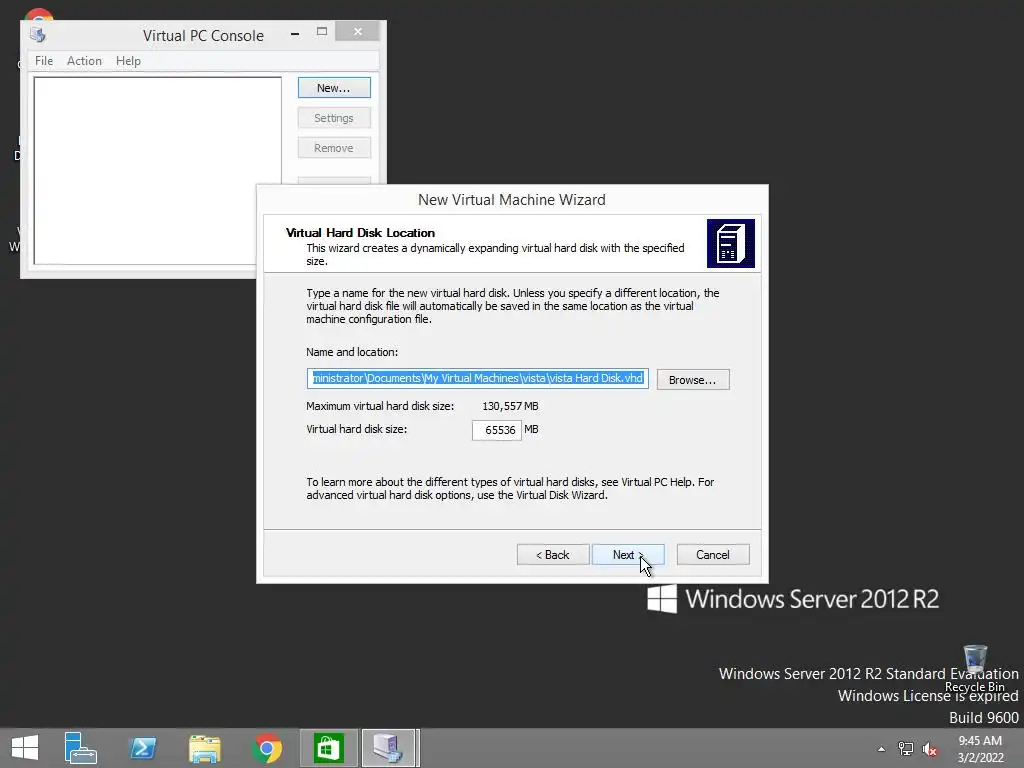Cancel the New Virtual Machine Wizard
Image resolution: width=1024 pixels, height=768 pixels.
click(712, 554)
